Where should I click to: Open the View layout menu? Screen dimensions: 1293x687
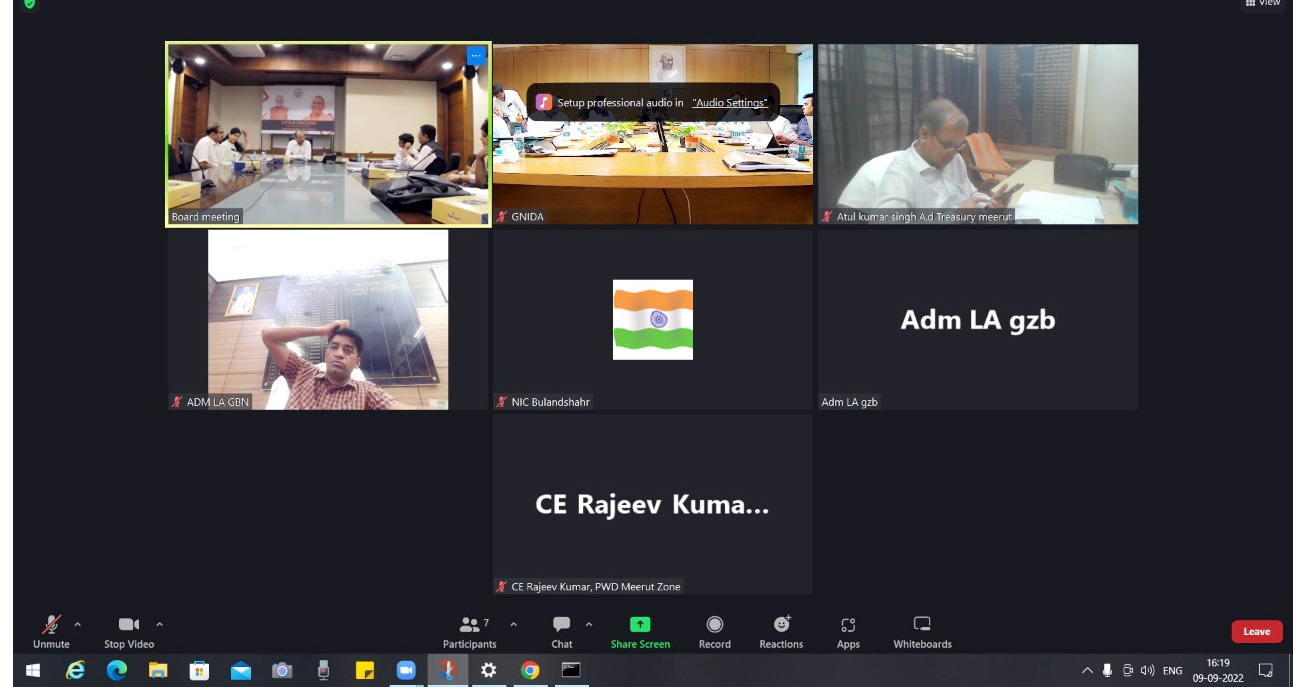(1262, 3)
